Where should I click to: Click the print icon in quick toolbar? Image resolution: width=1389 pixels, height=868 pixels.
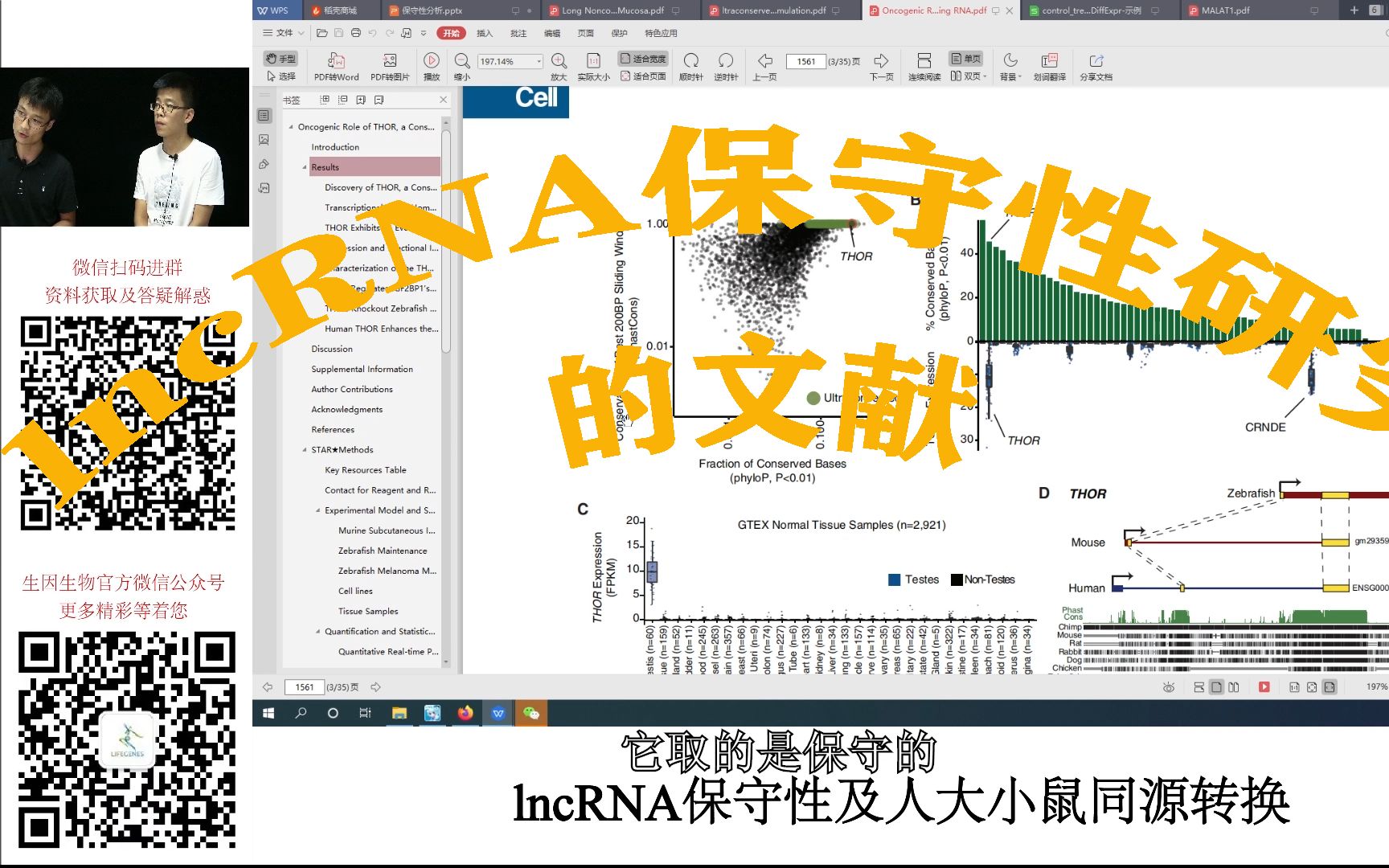pos(356,33)
